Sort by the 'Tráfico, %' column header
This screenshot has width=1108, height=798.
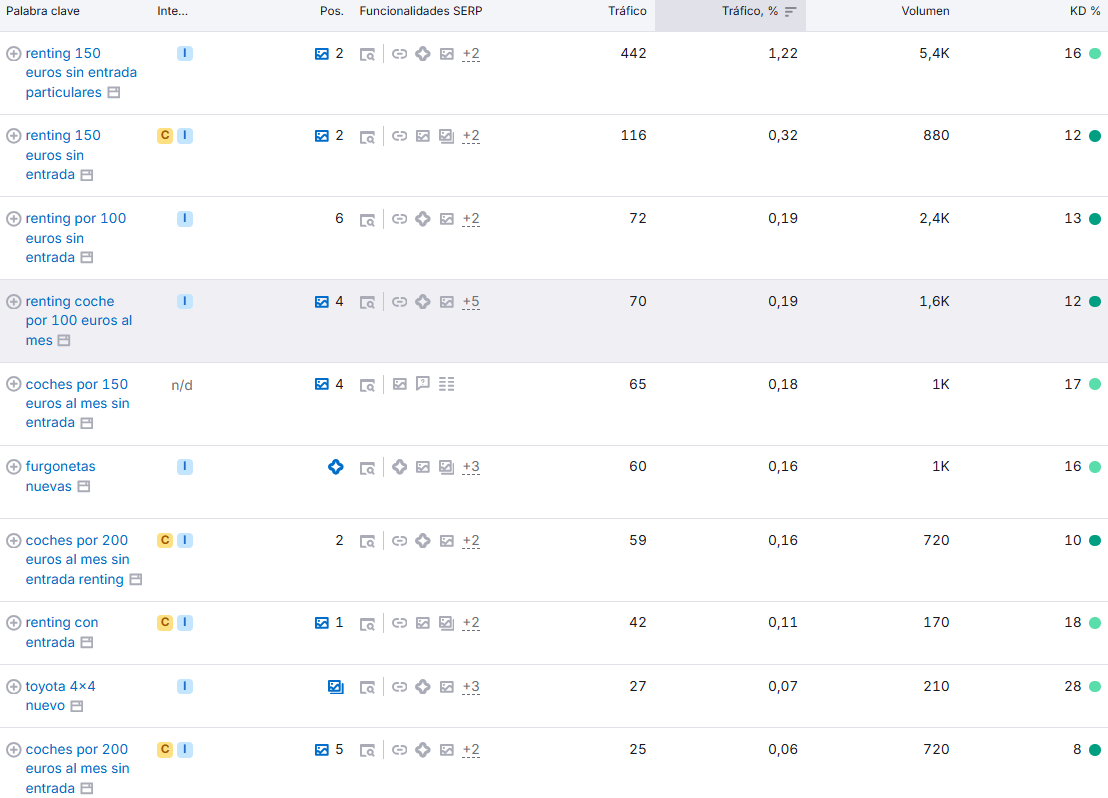[x=750, y=12]
